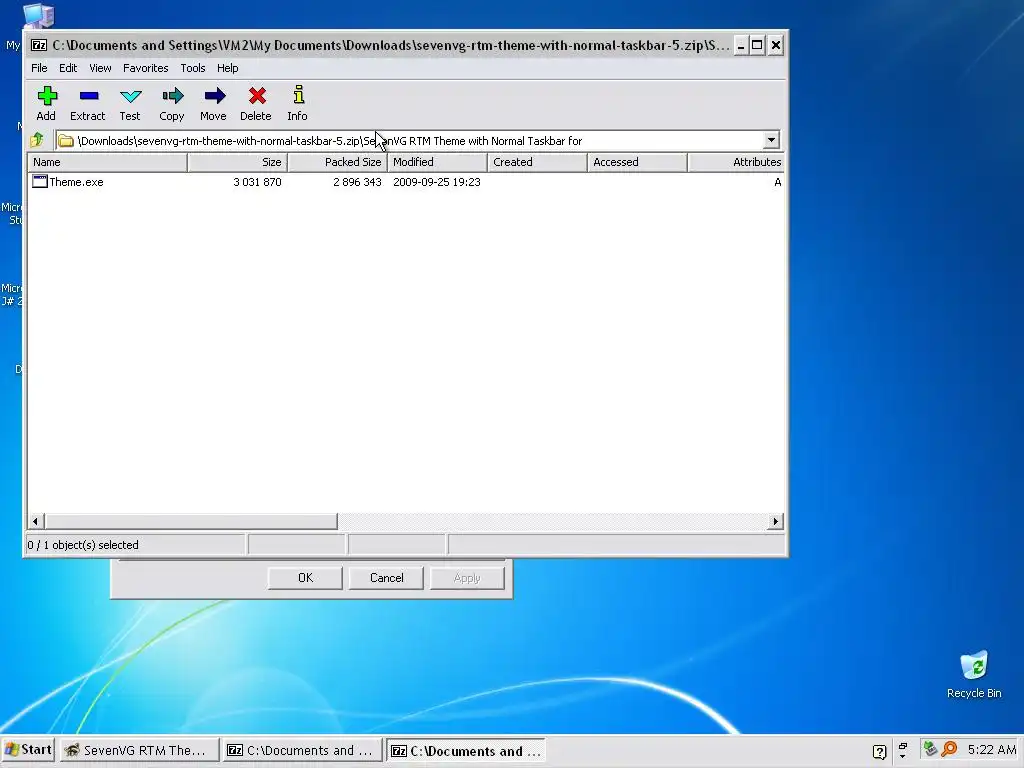Open the Start menu

coord(28,750)
